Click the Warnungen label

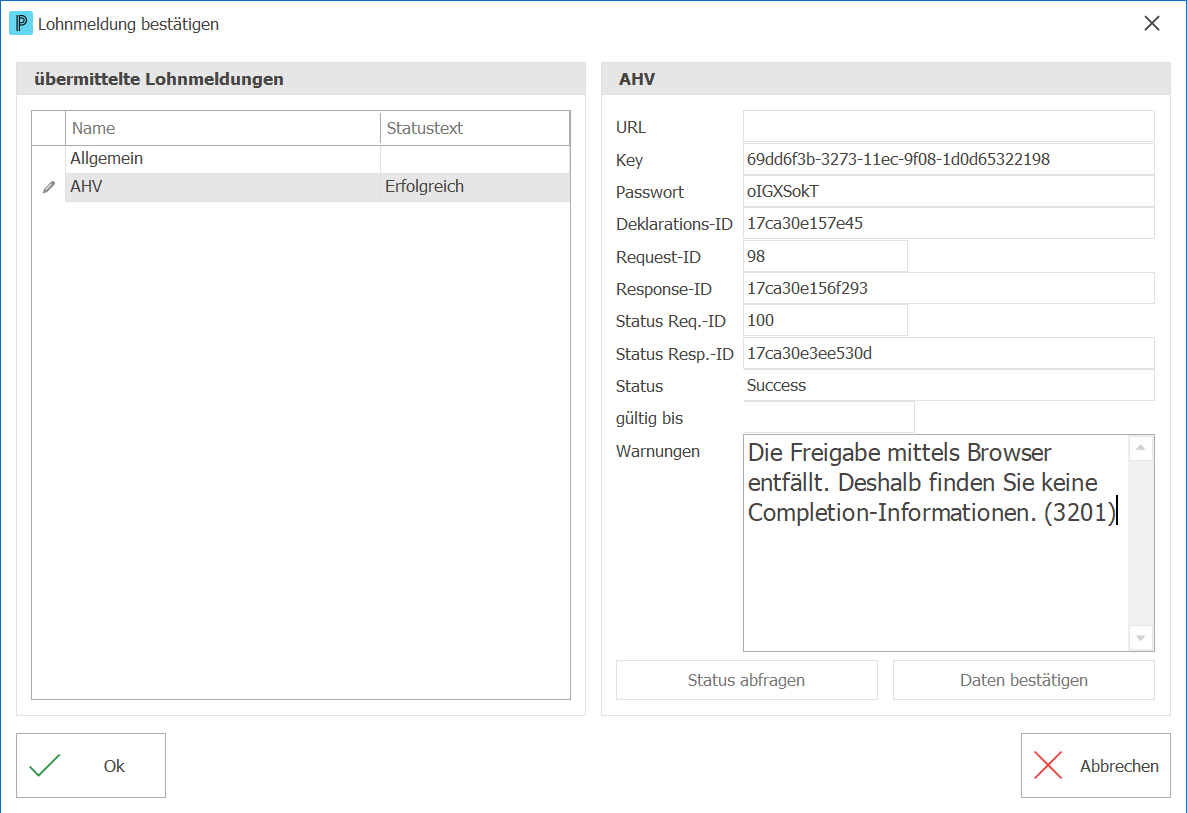click(x=658, y=451)
